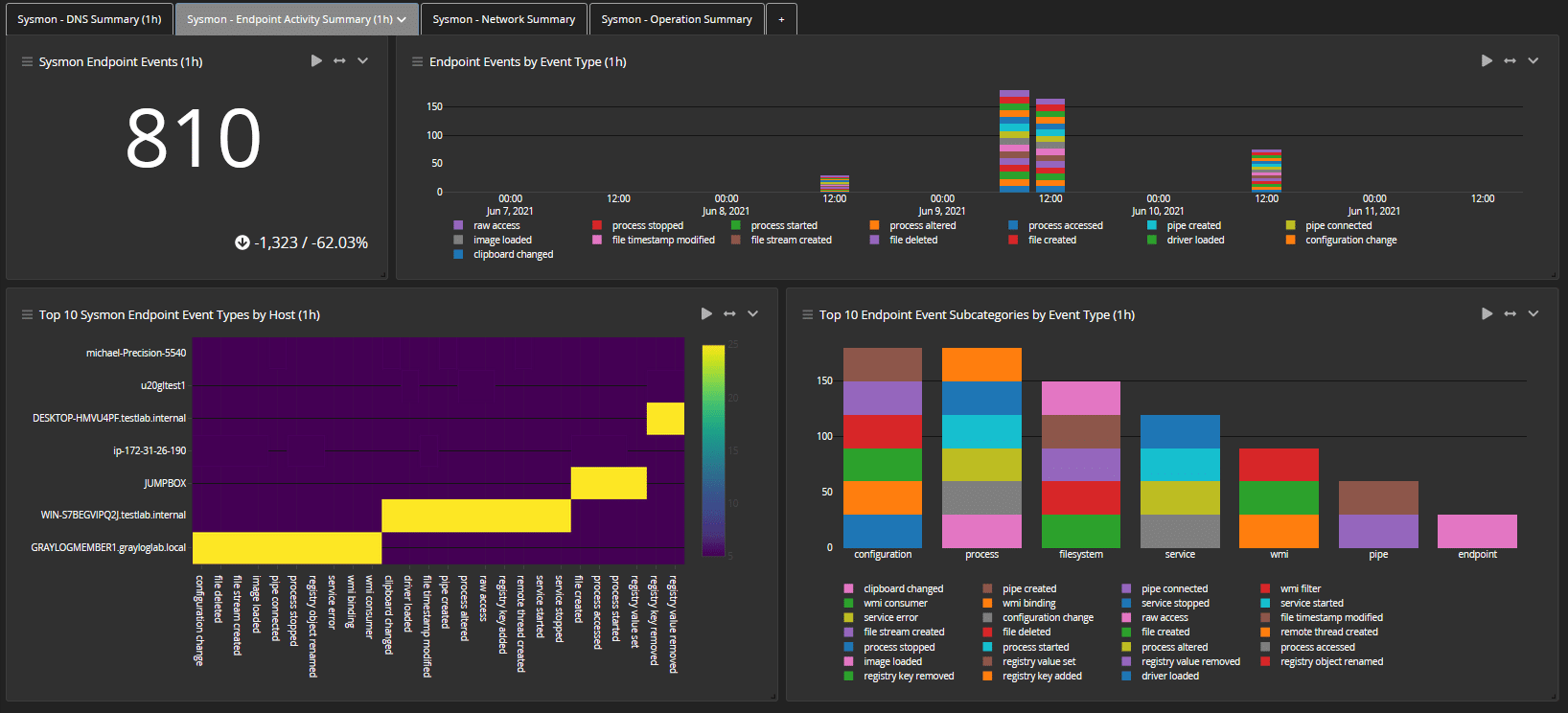The image size is (1568, 713).
Task: Add a new dashboard page with plus button
Action: click(x=781, y=19)
